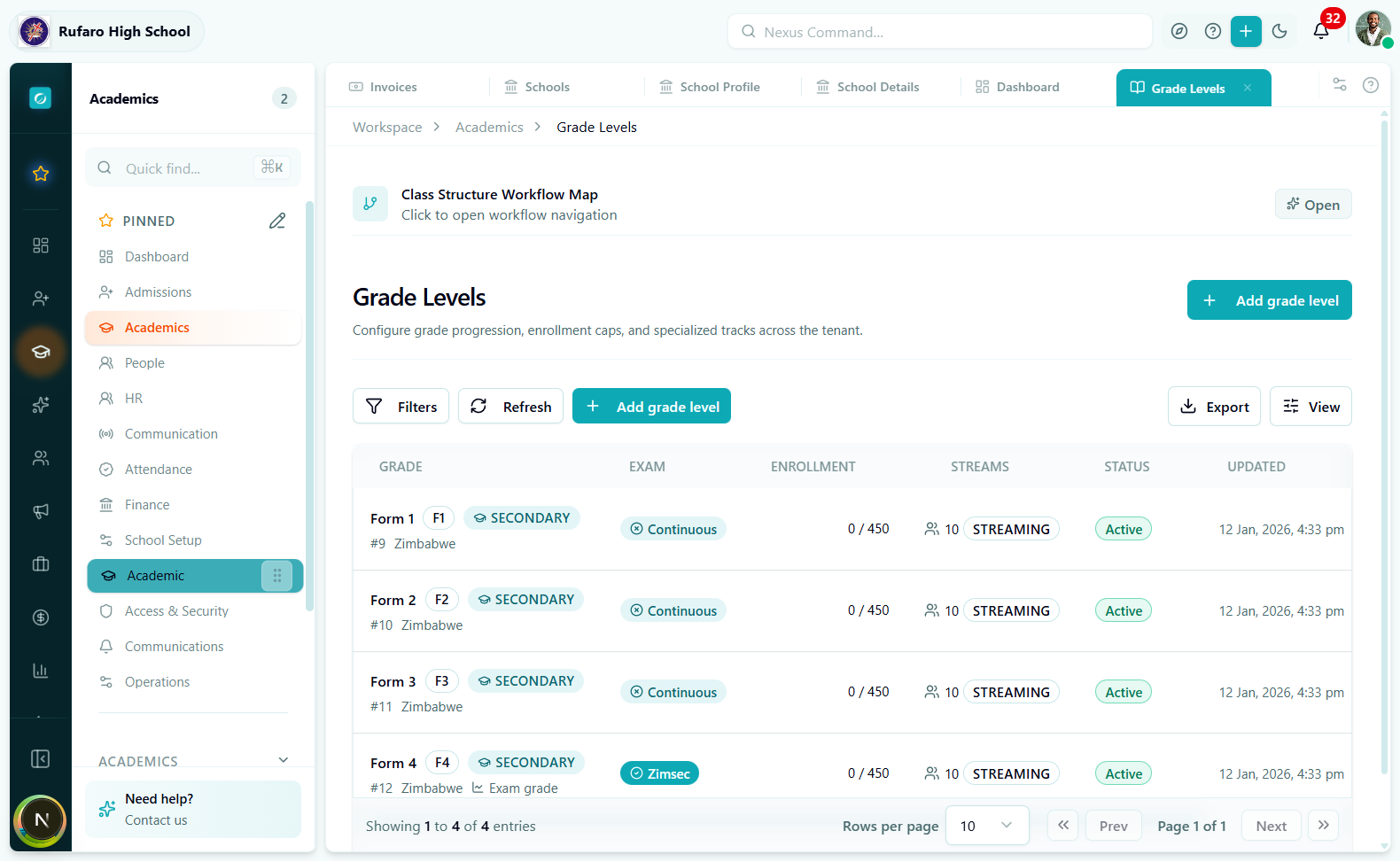This screenshot has width=1400, height=862.
Task: Refresh the grade levels table
Action: (510, 407)
